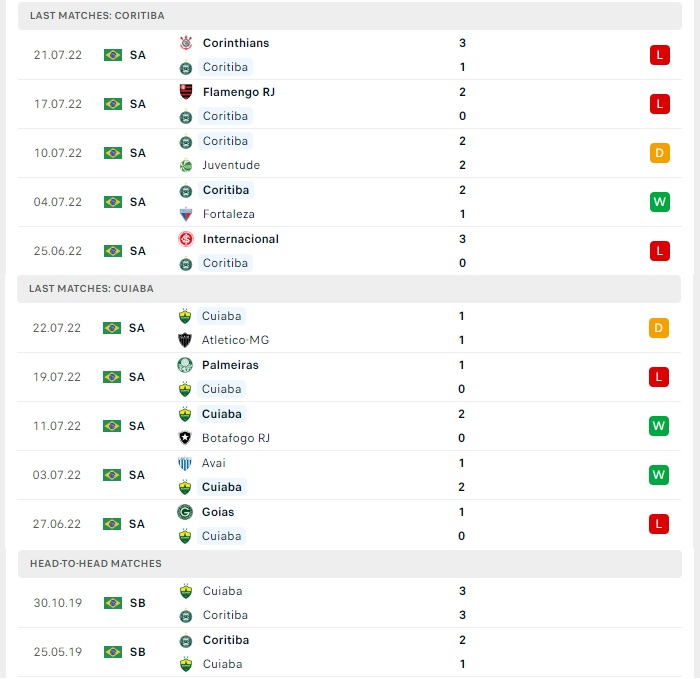Click the Corinthians club crest icon
Viewport: 700px width, 679px height.
pyautogui.click(x=186, y=43)
